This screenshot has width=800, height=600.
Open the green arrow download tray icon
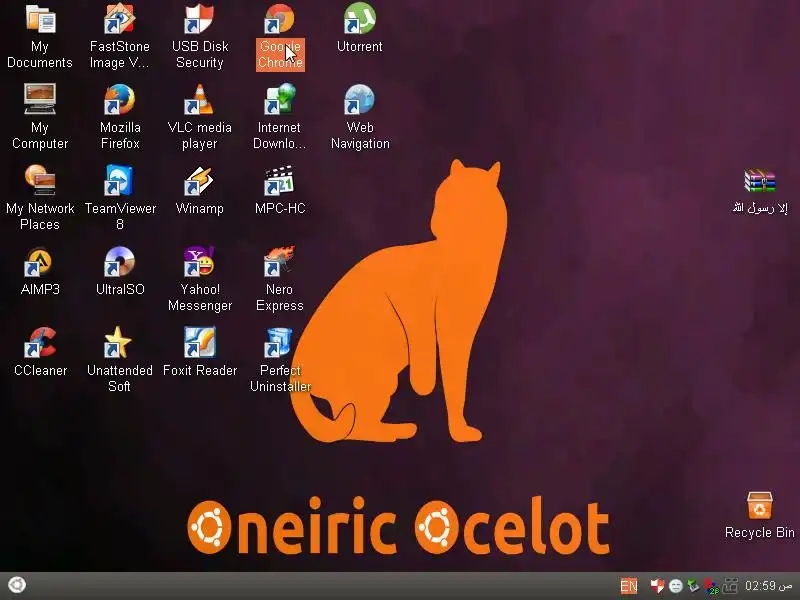click(693, 586)
